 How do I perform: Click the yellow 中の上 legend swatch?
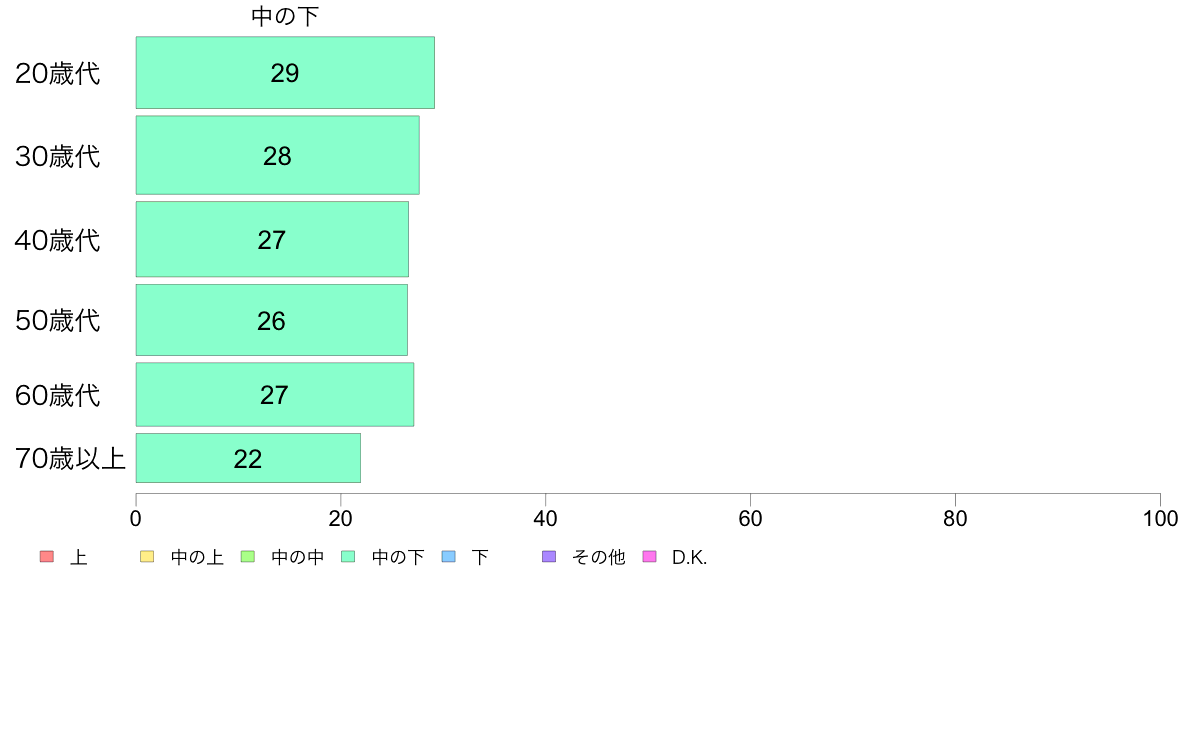point(147,557)
